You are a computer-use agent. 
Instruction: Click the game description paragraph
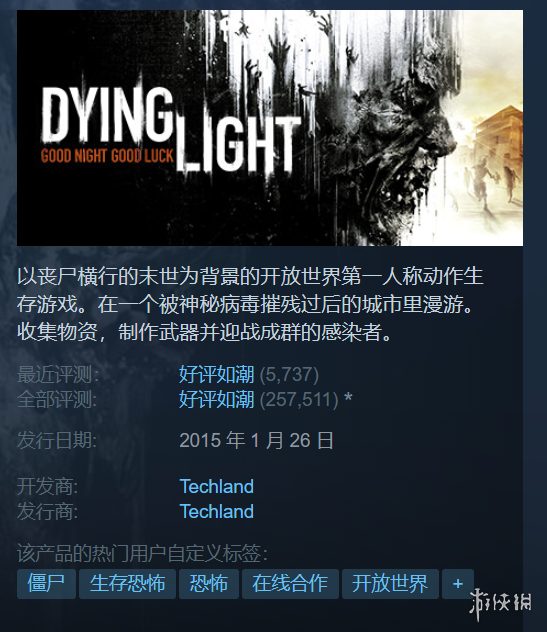coord(250,304)
